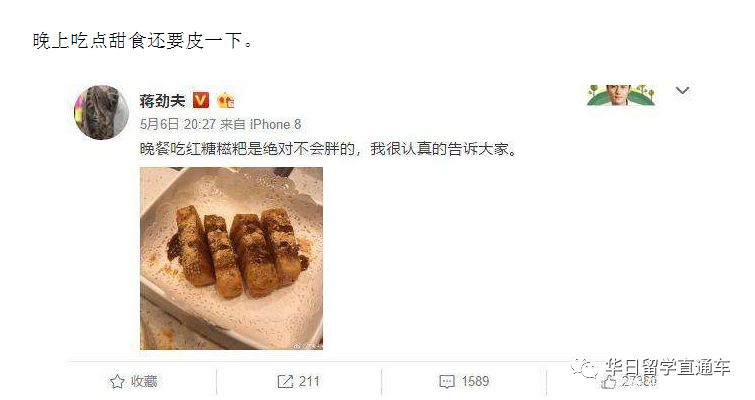Open the post timestamp 5月6日 20:27
The image size is (755, 400).
tap(178, 125)
